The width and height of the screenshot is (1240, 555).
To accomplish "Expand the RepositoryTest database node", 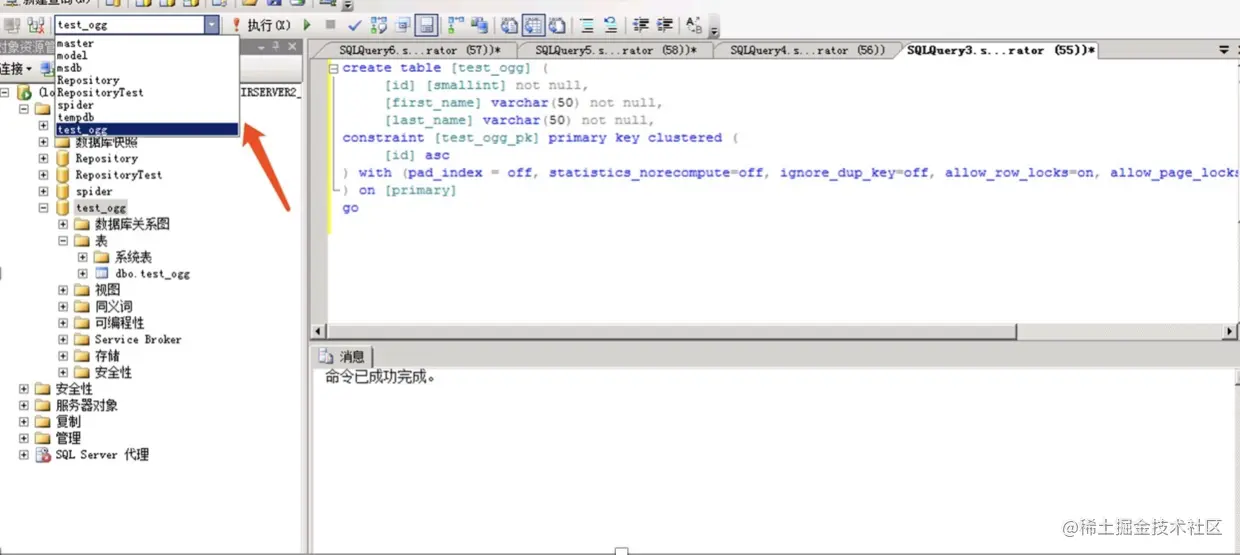I will 43,175.
